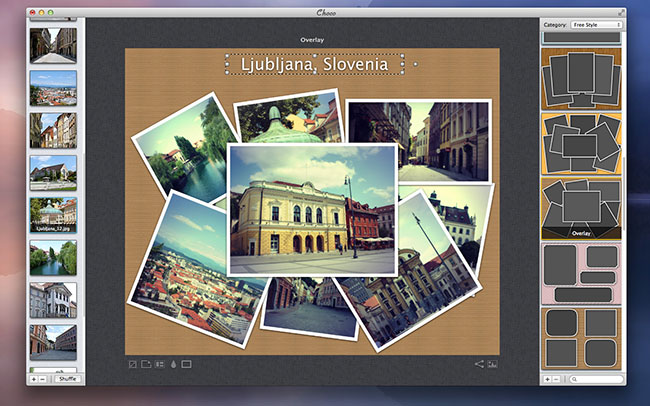This screenshot has height=406, width=650.
Task: Open the folder icon below the canvas
Action: click(146, 364)
